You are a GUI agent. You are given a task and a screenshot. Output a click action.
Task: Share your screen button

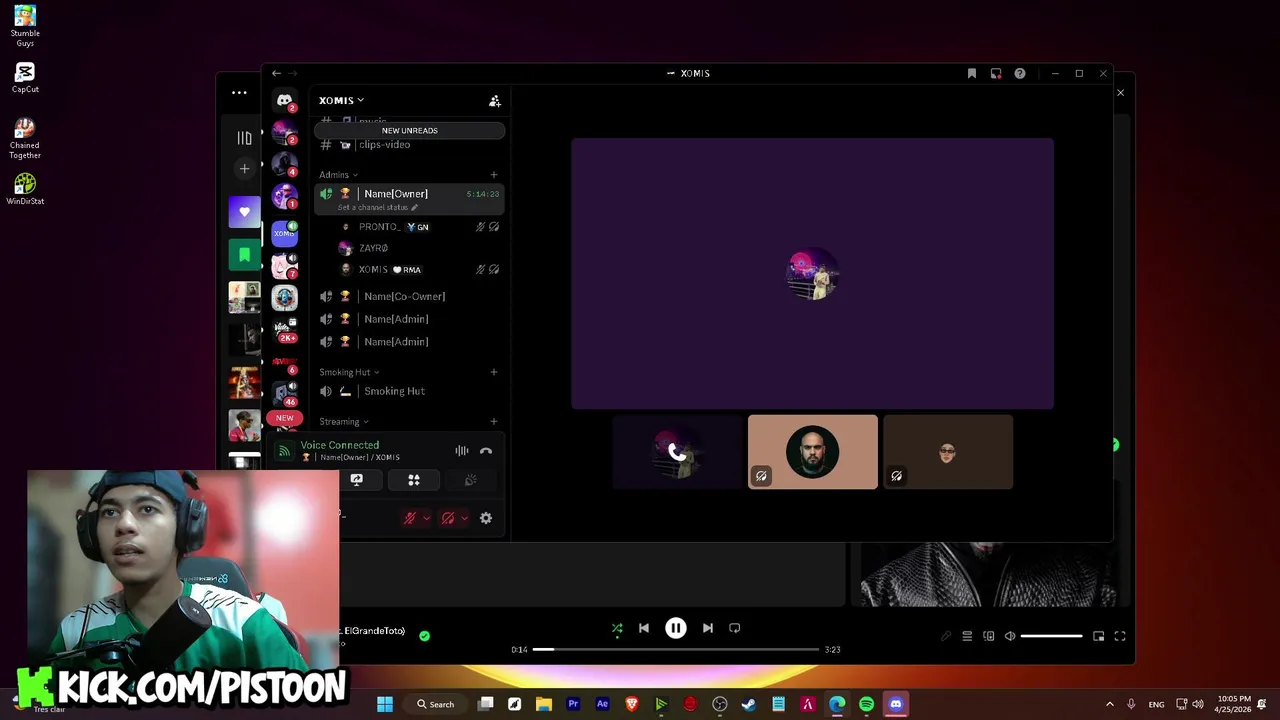click(x=357, y=480)
